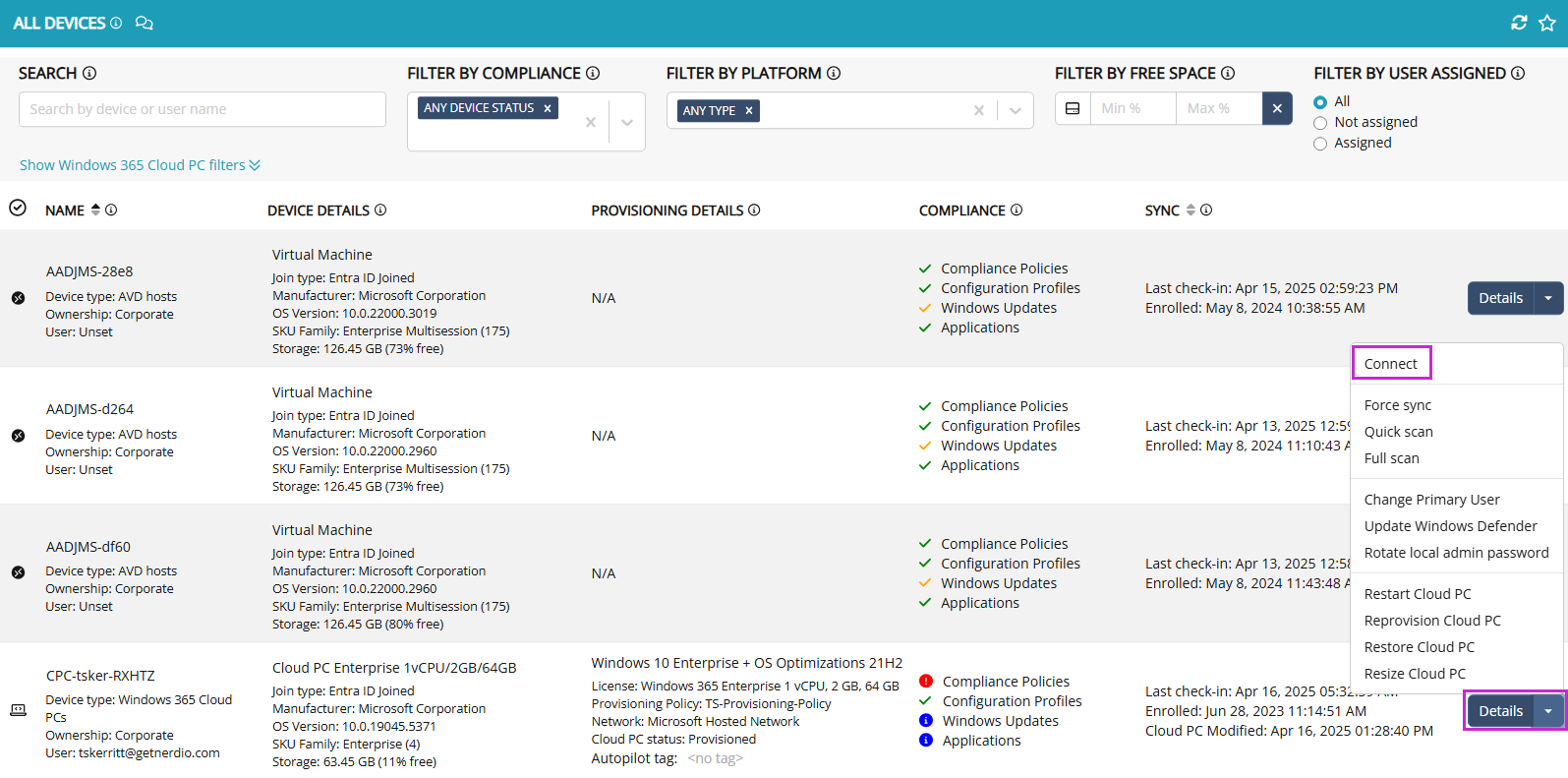Image resolution: width=1568 pixels, height=778 pixels.
Task: Expand the platform filter dropdown
Action: click(x=1016, y=110)
